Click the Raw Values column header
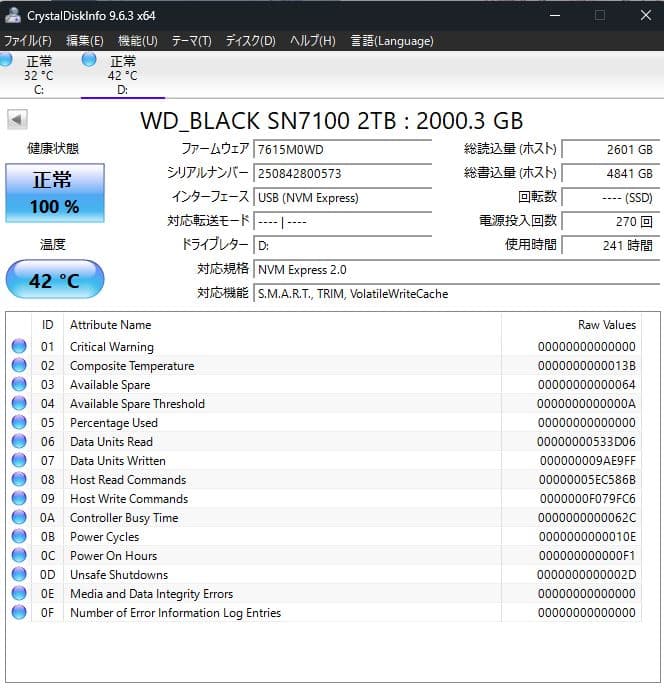Screen dimensions: 664x688 click(607, 325)
